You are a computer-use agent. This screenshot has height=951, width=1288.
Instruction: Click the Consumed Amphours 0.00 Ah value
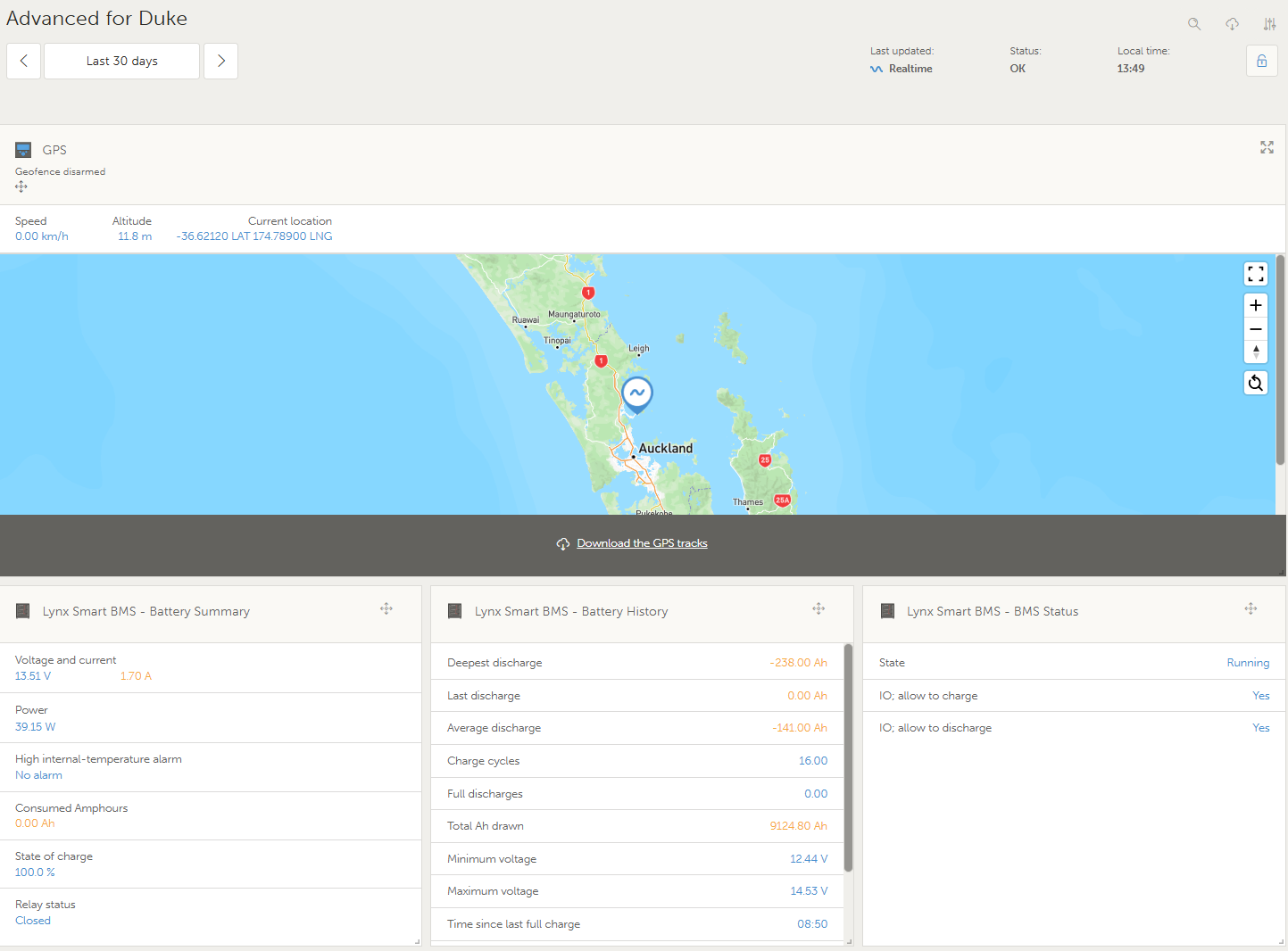coord(35,823)
